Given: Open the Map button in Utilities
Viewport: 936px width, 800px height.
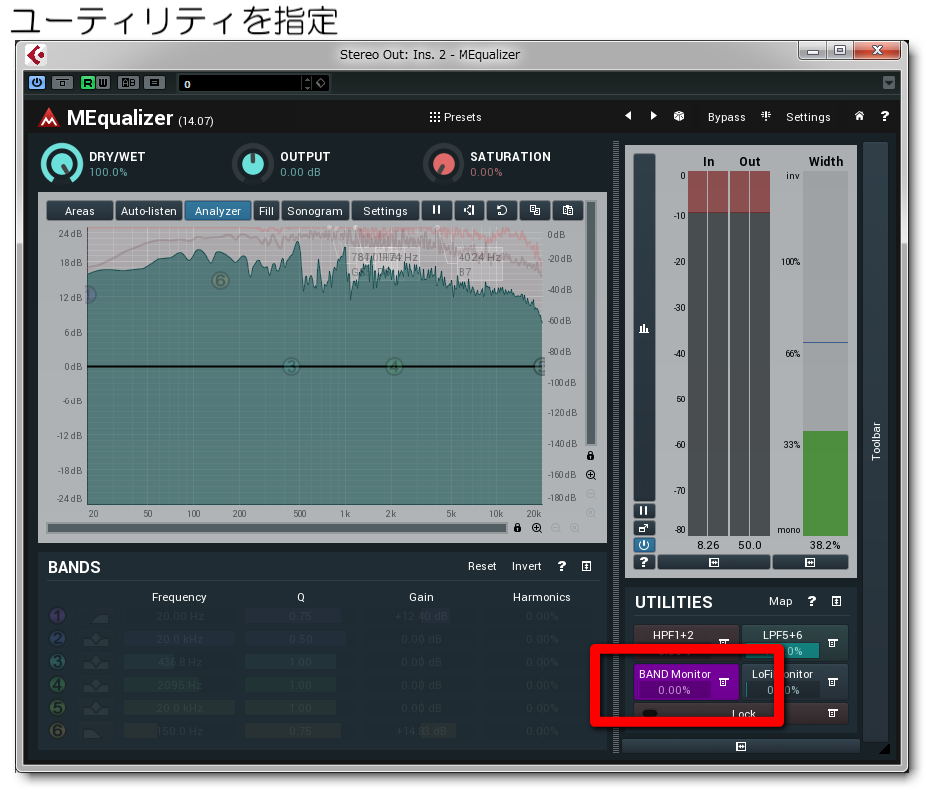Looking at the screenshot, I should pos(780,601).
